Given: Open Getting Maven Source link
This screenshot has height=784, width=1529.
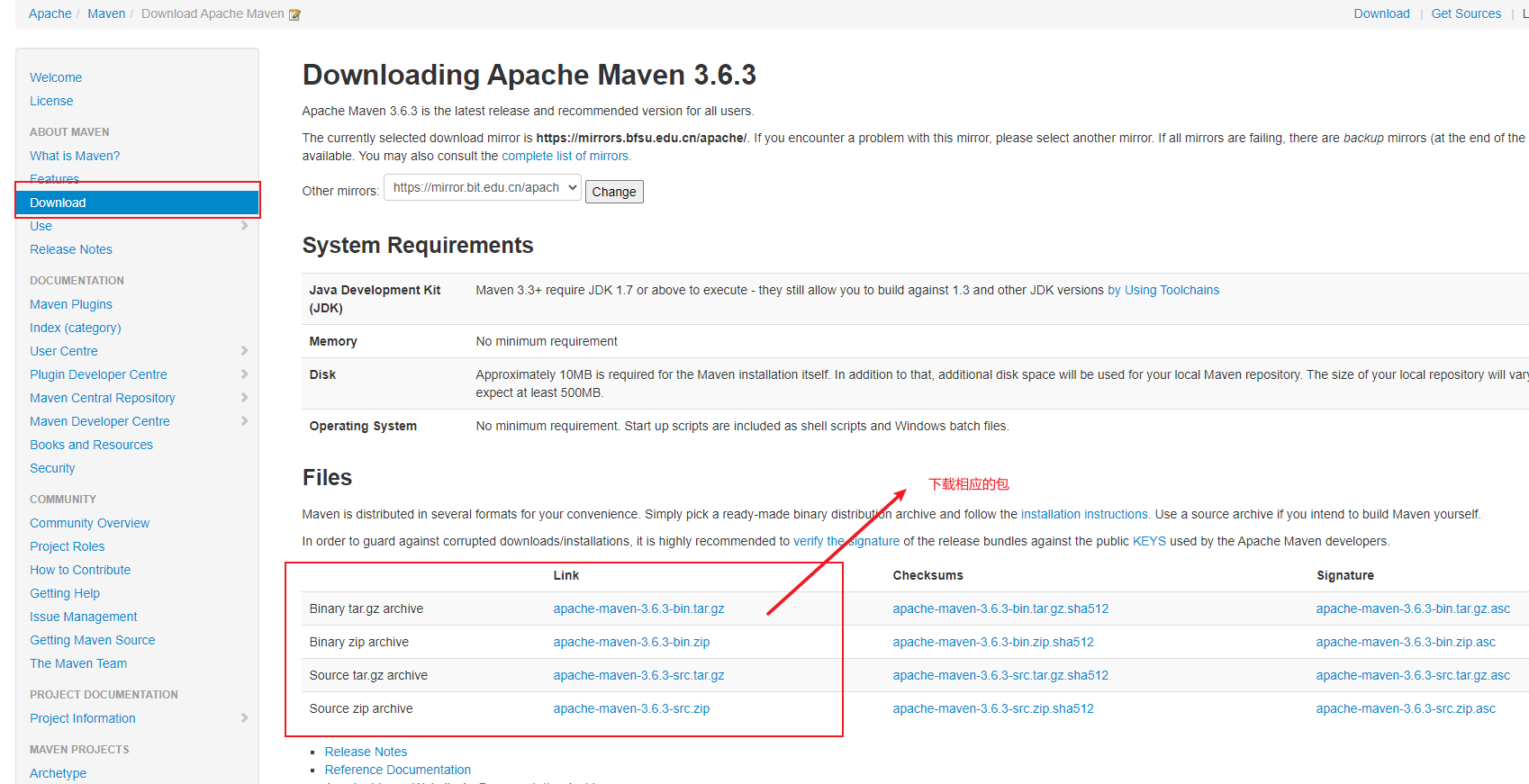Looking at the screenshot, I should click(x=93, y=640).
